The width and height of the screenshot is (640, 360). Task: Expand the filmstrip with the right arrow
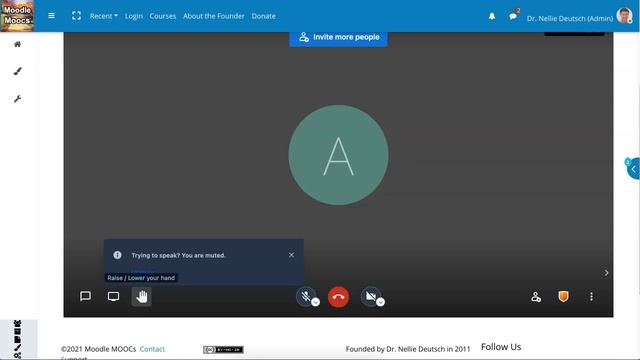click(x=607, y=273)
